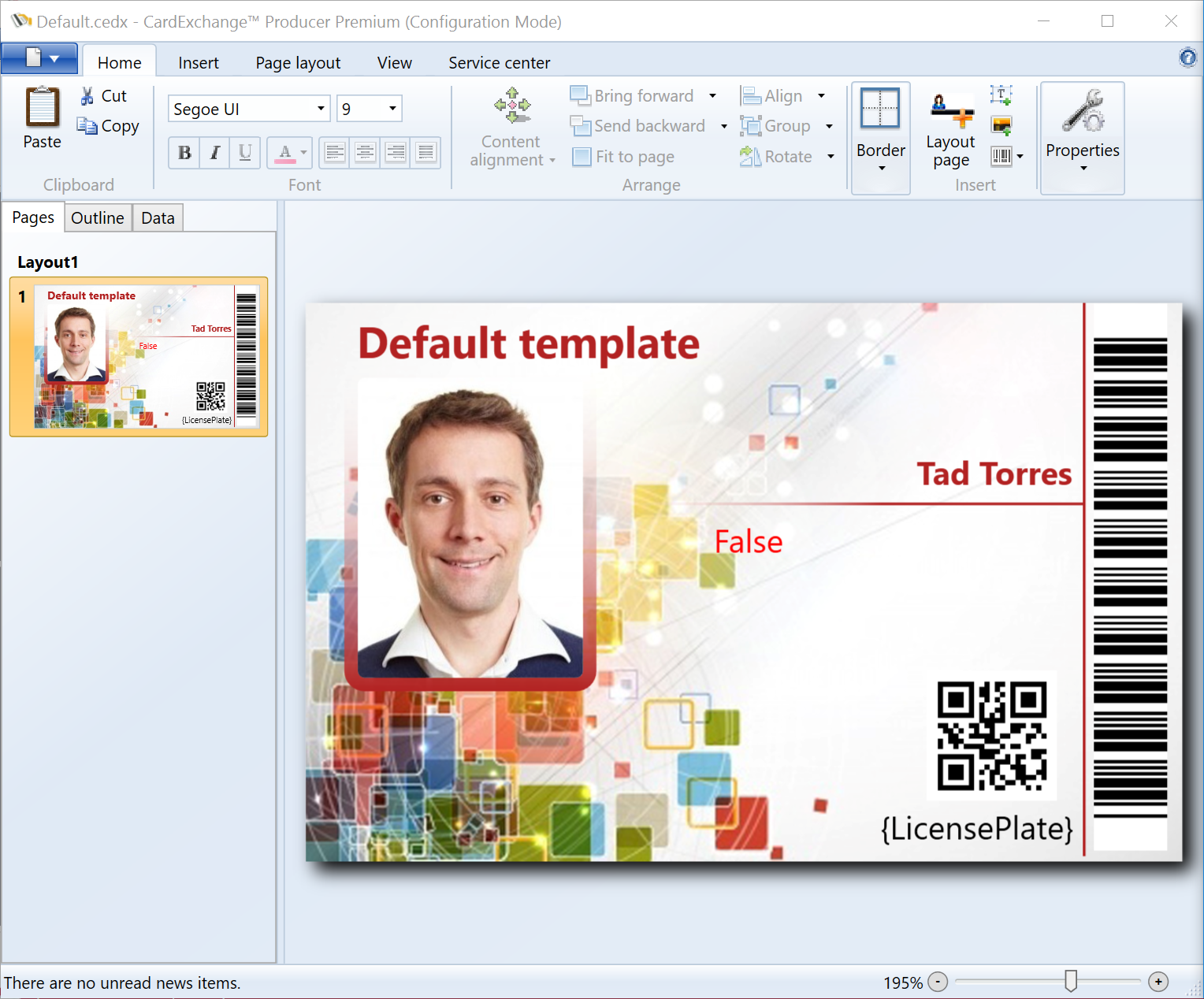Click the Cut scissors icon
Viewport: 1204px width, 999px height.
87,96
